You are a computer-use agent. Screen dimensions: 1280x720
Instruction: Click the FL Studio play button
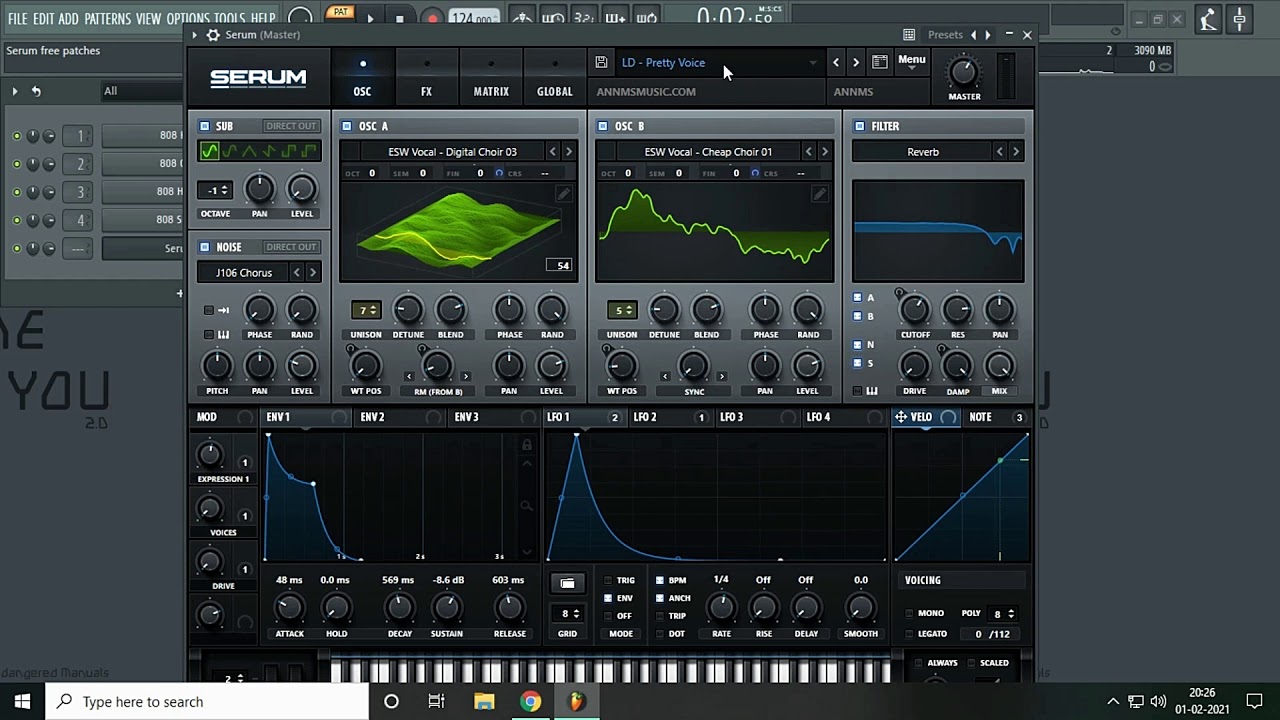pyautogui.click(x=370, y=18)
